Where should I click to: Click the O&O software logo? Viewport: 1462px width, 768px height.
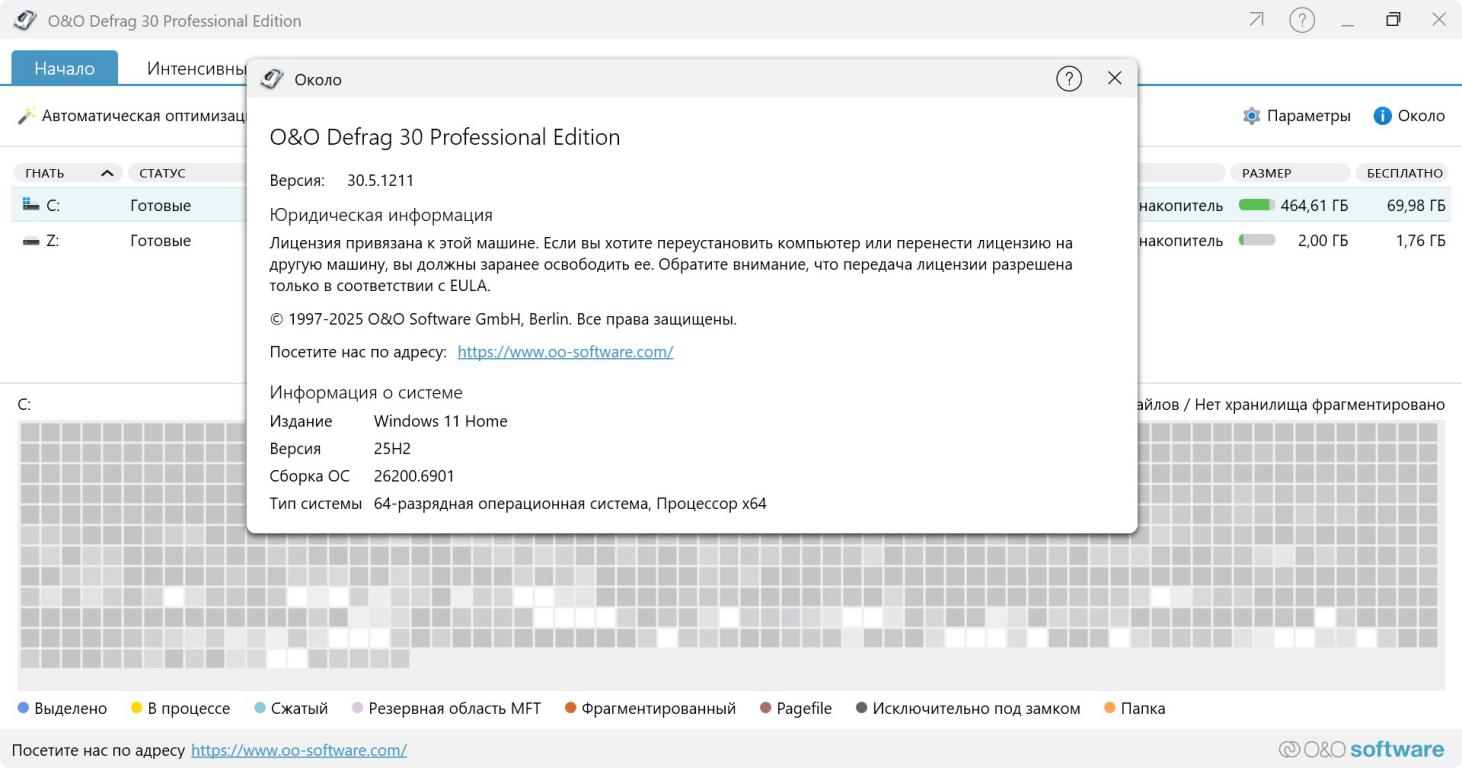pos(1361,750)
